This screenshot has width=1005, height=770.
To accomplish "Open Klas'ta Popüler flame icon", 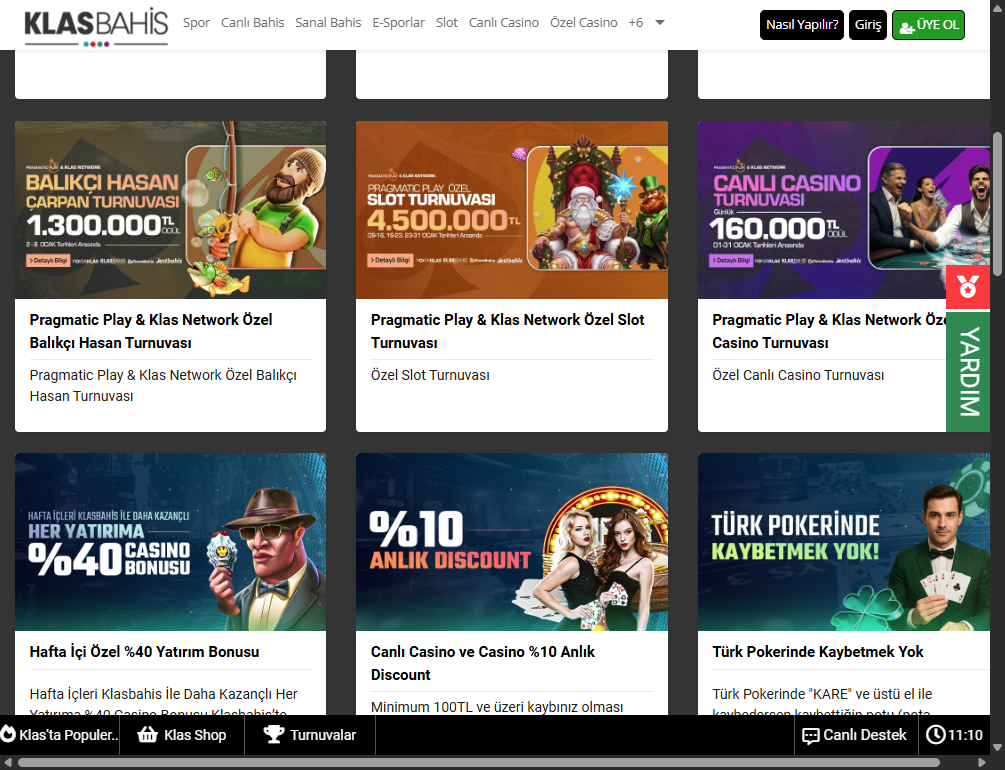I will [x=9, y=735].
